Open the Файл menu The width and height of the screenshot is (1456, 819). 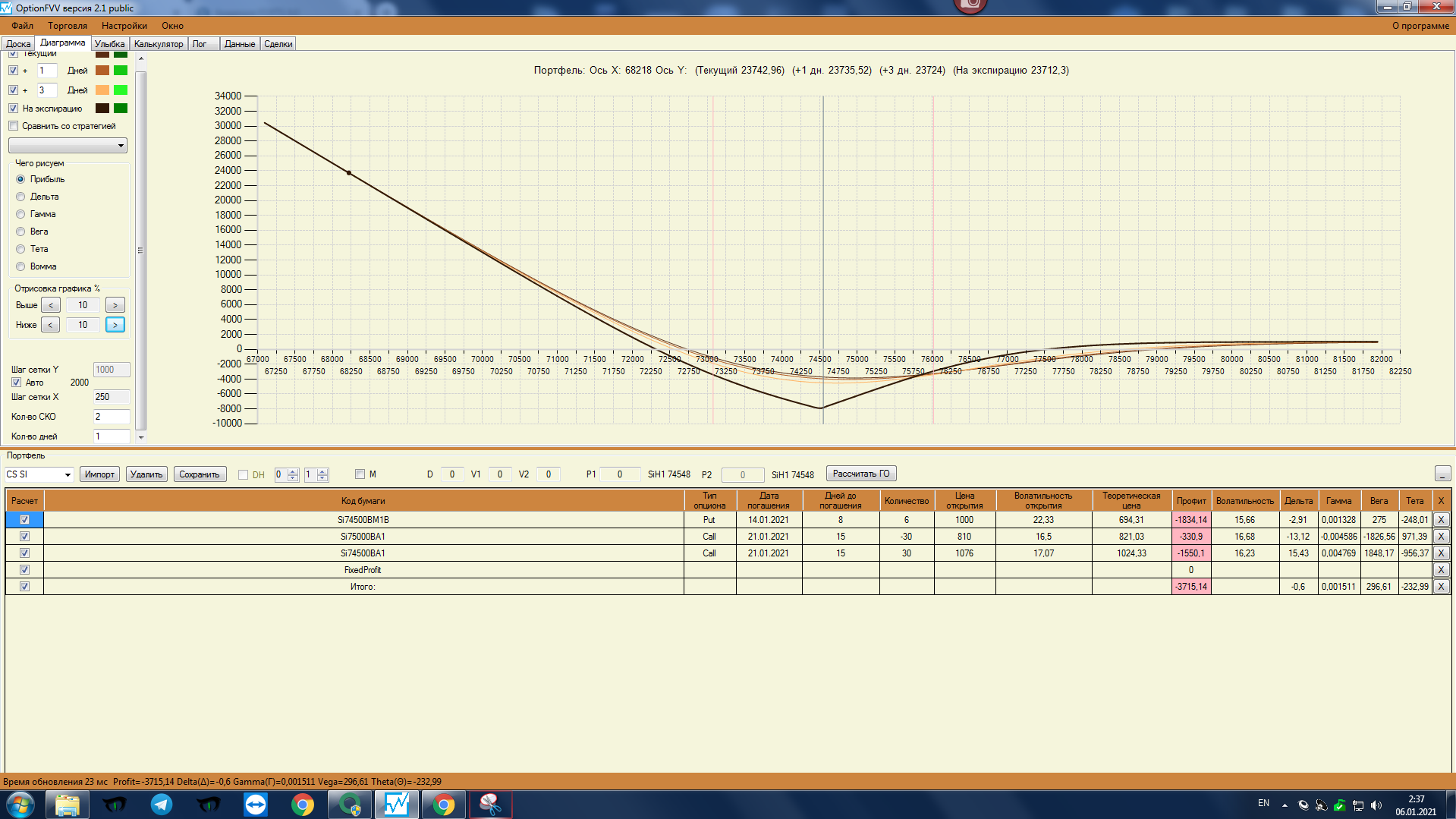(23, 26)
